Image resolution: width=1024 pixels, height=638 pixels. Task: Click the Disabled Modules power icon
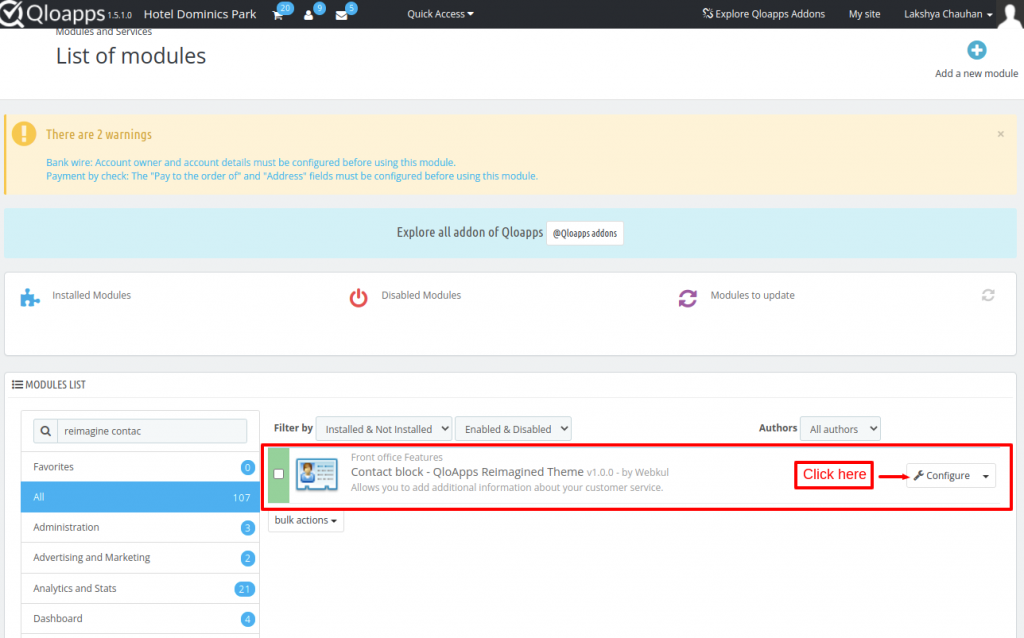pos(358,297)
